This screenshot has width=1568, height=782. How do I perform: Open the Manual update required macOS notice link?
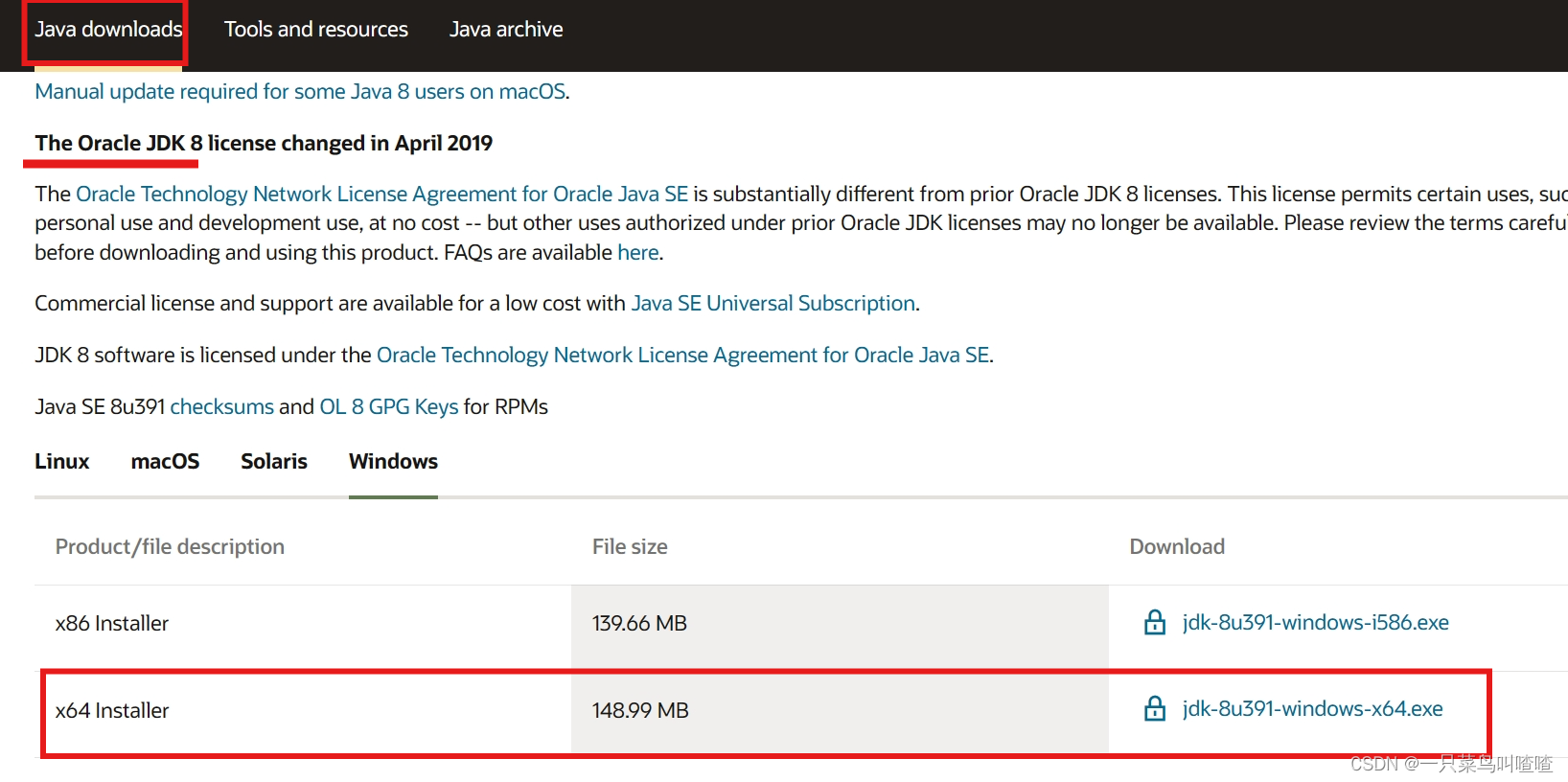[300, 91]
